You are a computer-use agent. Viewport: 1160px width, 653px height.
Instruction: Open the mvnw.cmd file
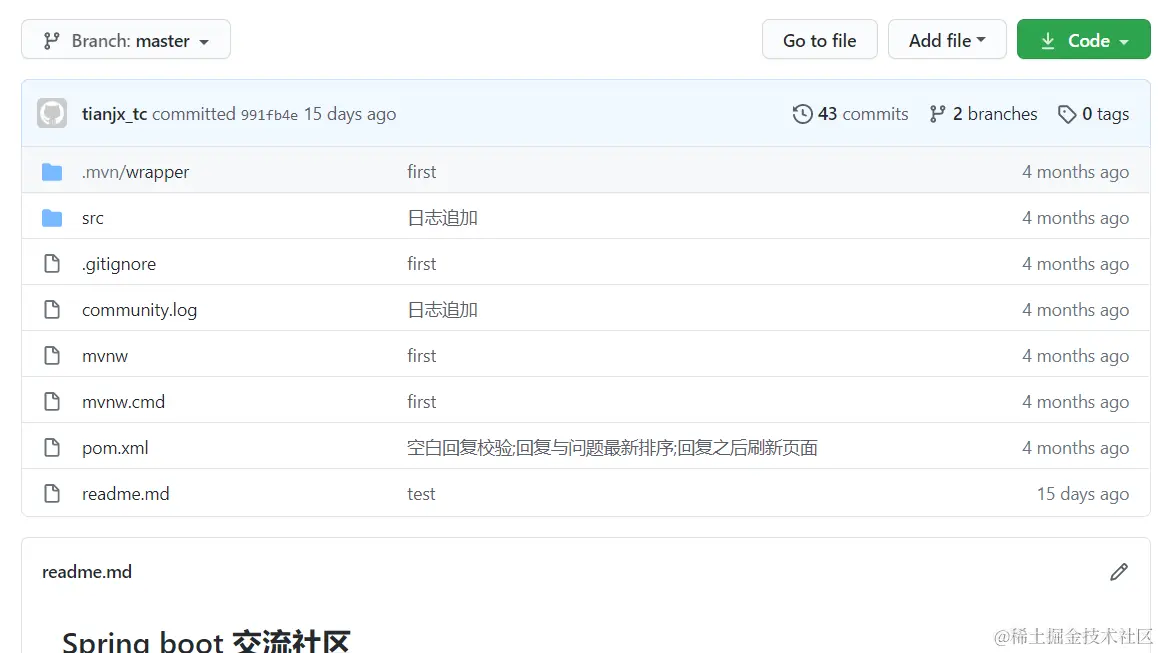click(x=124, y=402)
